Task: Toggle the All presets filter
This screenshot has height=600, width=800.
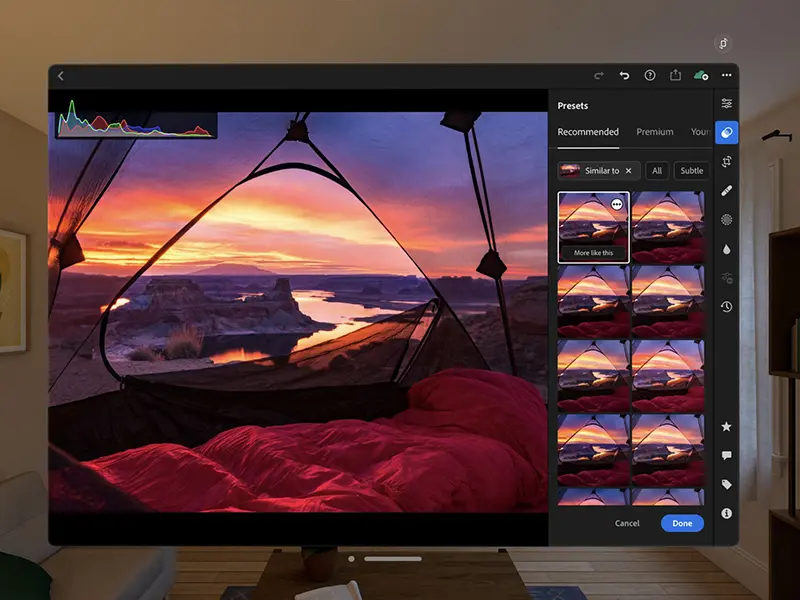Action: (657, 171)
